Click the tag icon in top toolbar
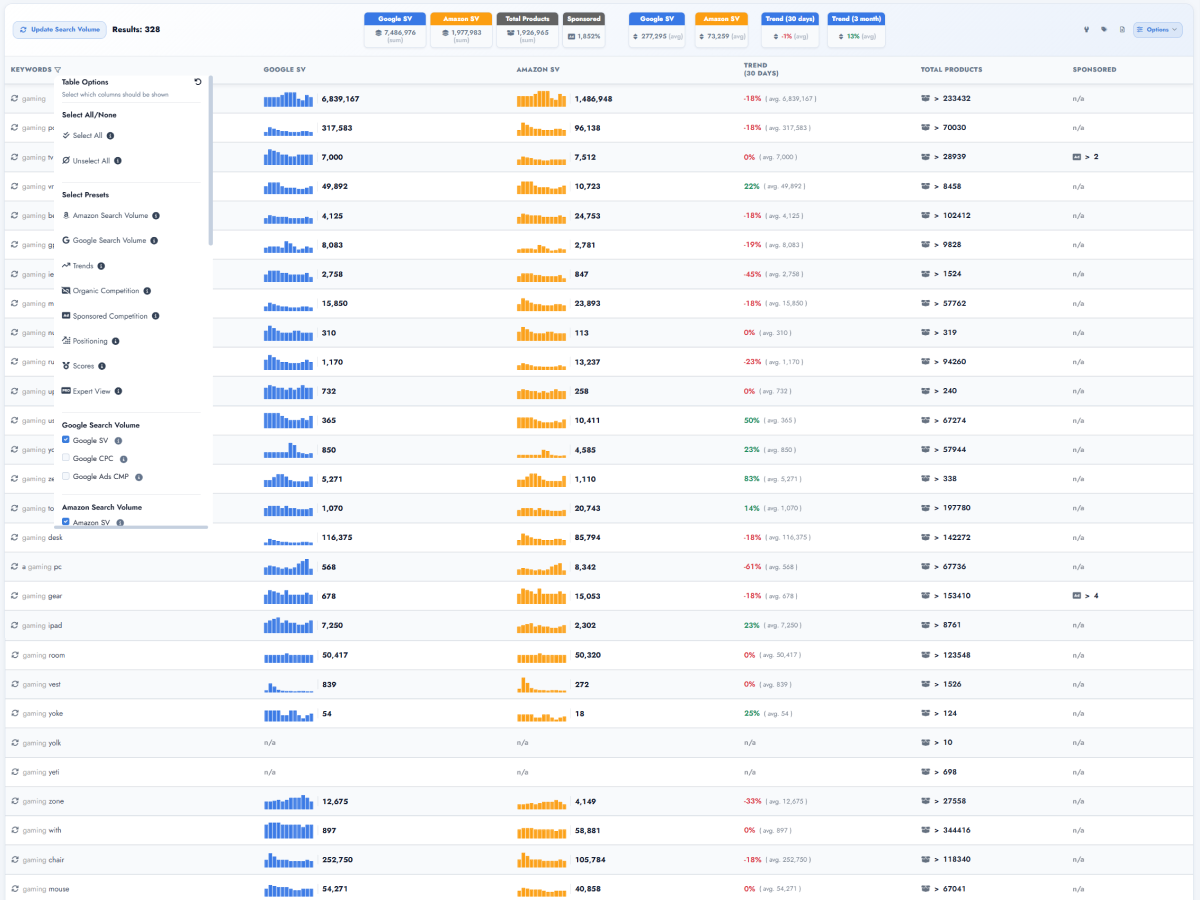This screenshot has height=900, width=1200. click(1104, 29)
